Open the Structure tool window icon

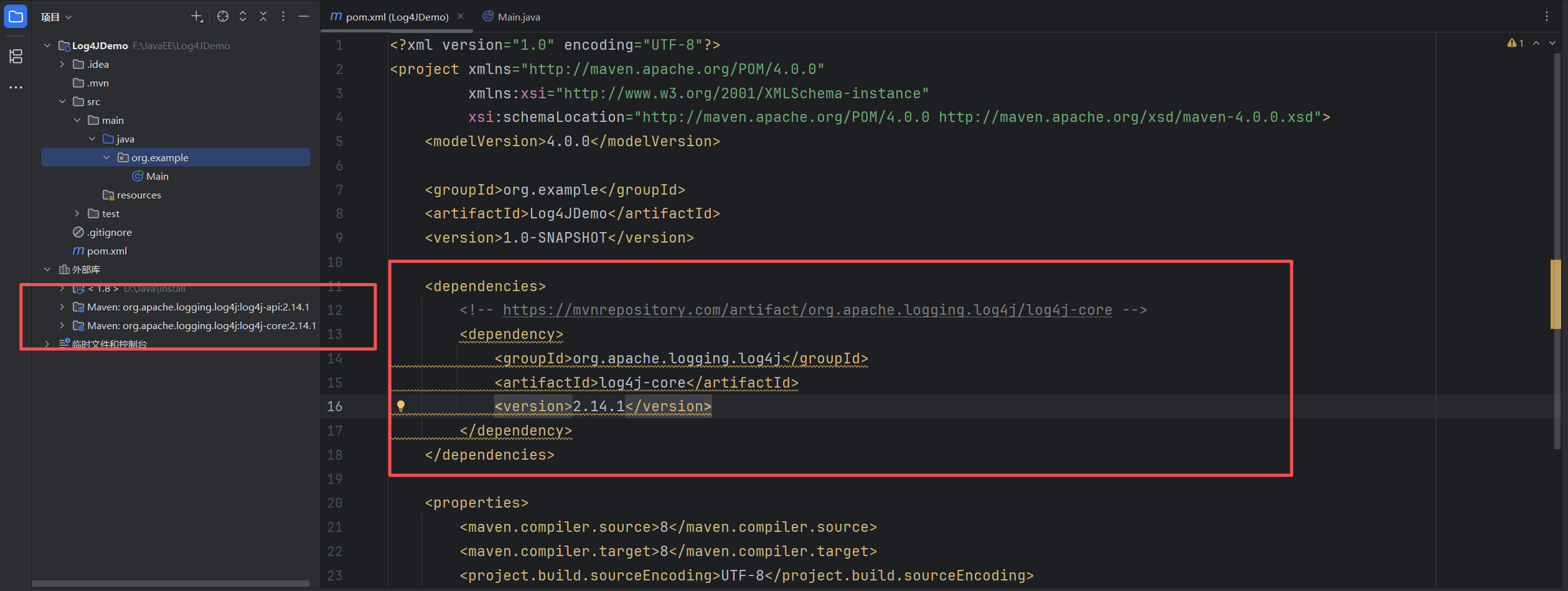(x=16, y=56)
